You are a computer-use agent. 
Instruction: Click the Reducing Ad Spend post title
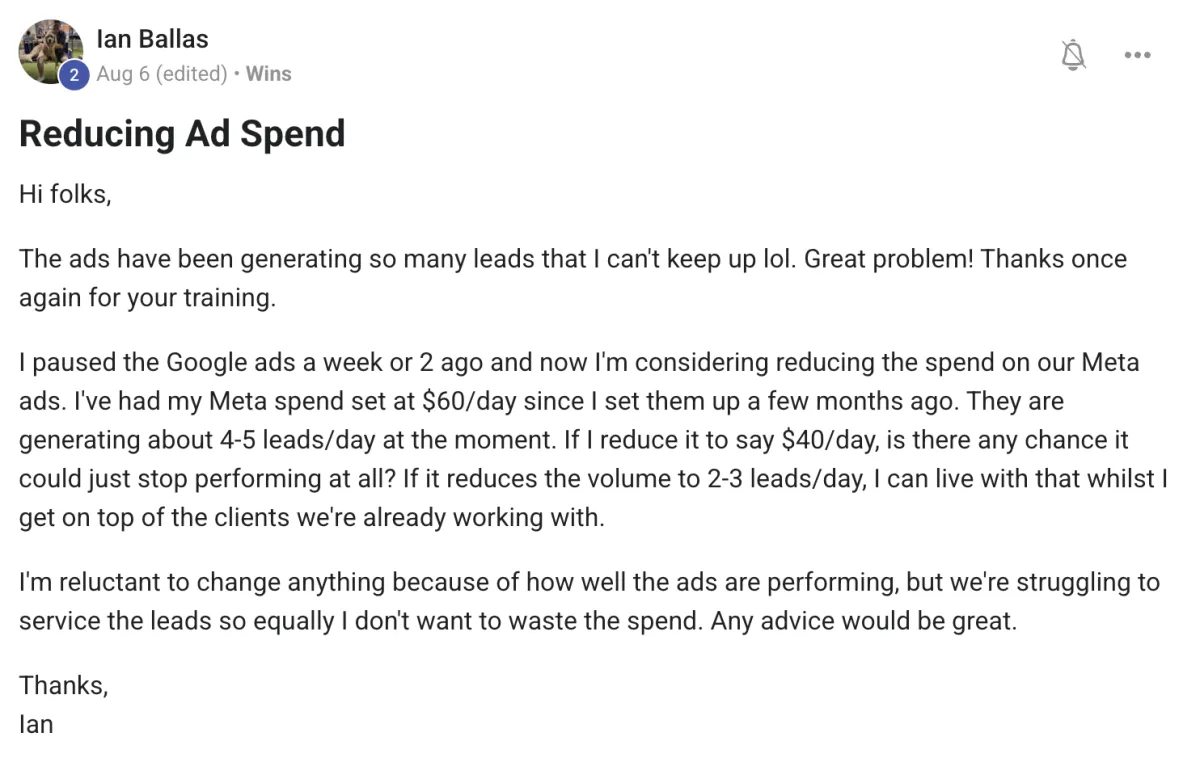click(182, 134)
